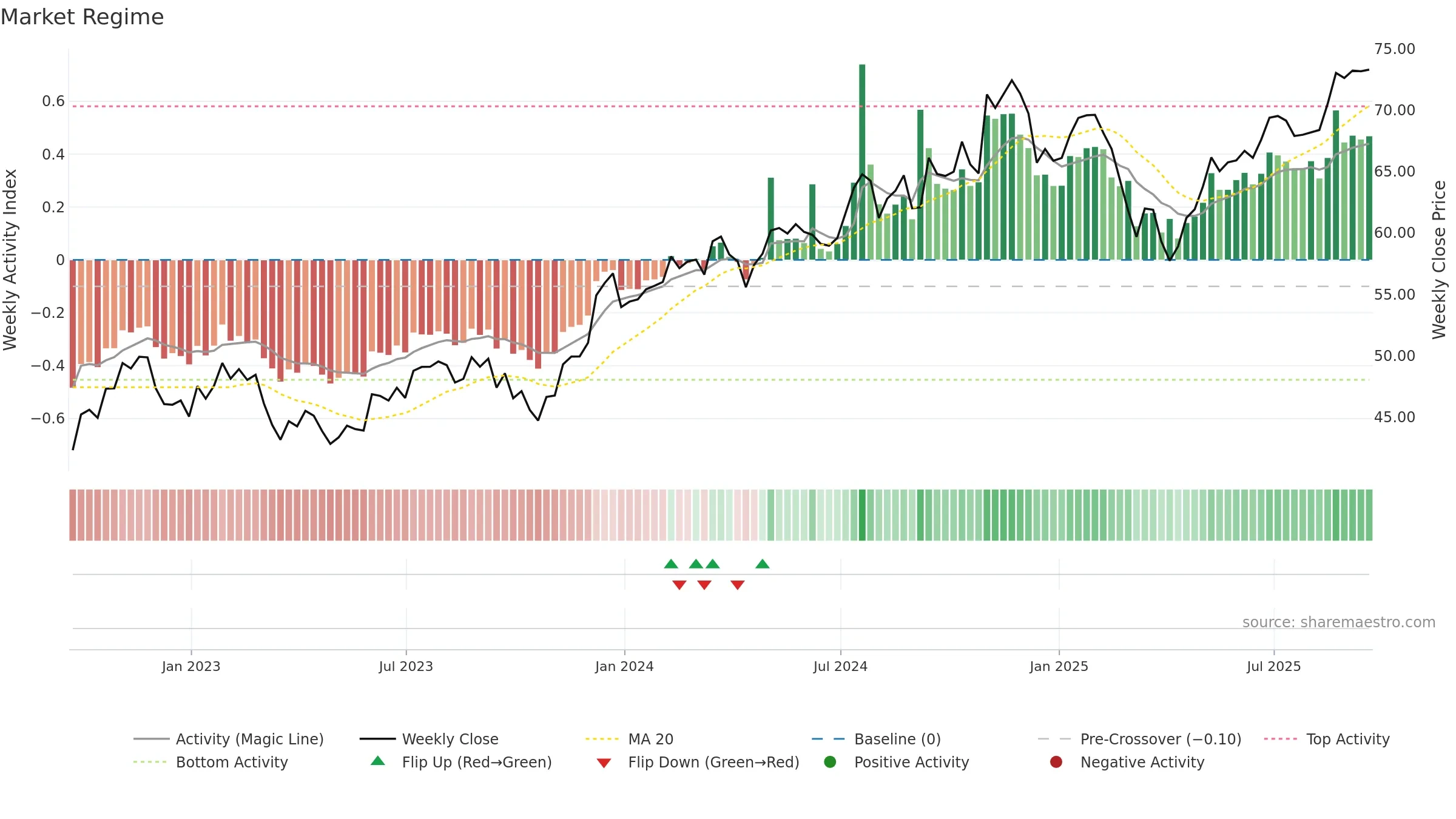The image size is (1456, 819).
Task: Click the first green flip-up triangle marker
Action: tap(671, 564)
